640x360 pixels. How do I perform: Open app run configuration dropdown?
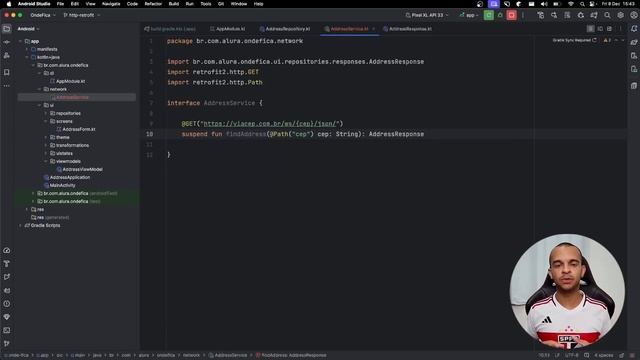(x=469, y=15)
